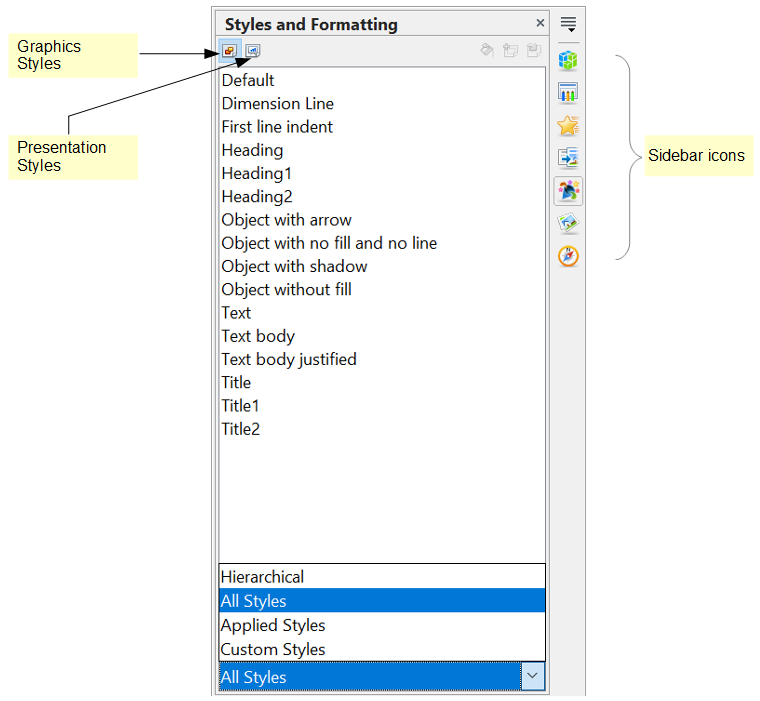Screen dimensions: 760x701
Task: Select the Default style
Action: pyautogui.click(x=382, y=80)
